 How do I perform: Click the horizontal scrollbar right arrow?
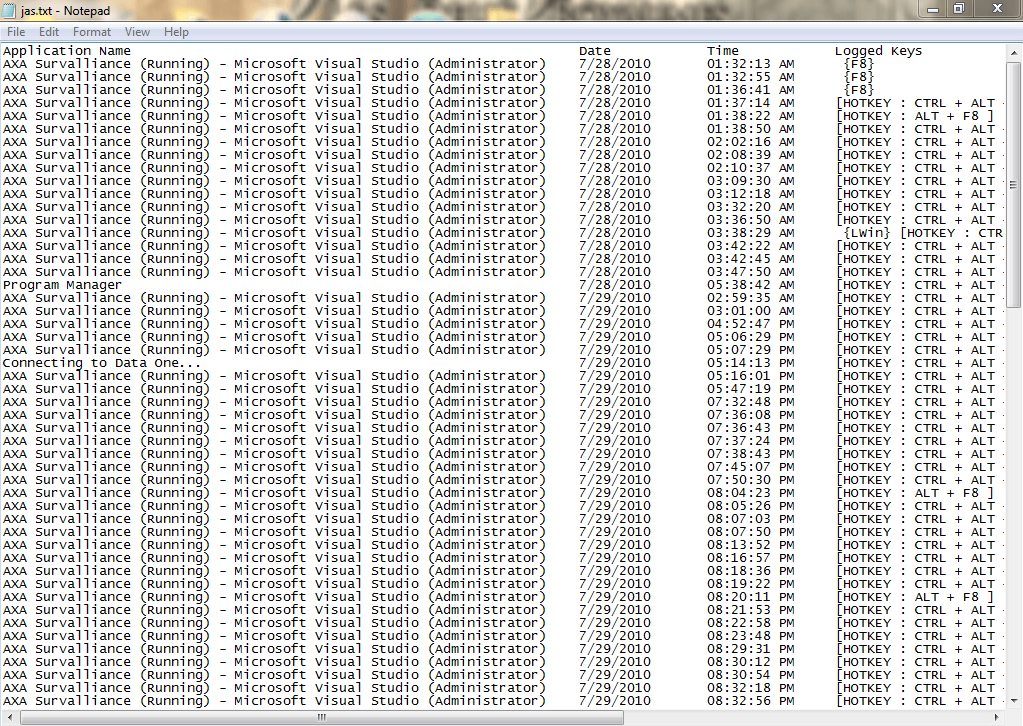[998, 717]
